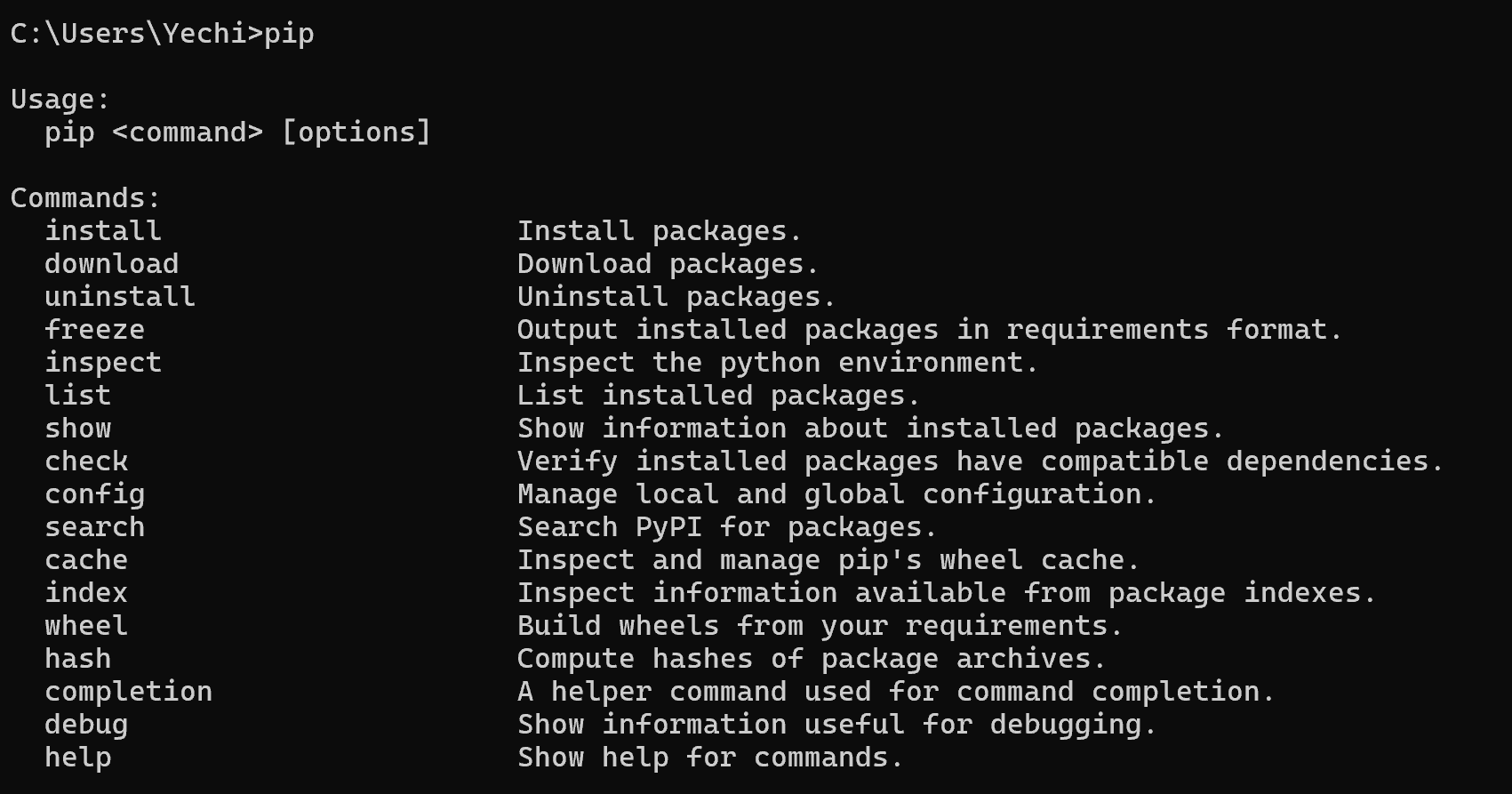Screen dimensions: 1512x794
Task: Click the search command name
Action: (95, 526)
